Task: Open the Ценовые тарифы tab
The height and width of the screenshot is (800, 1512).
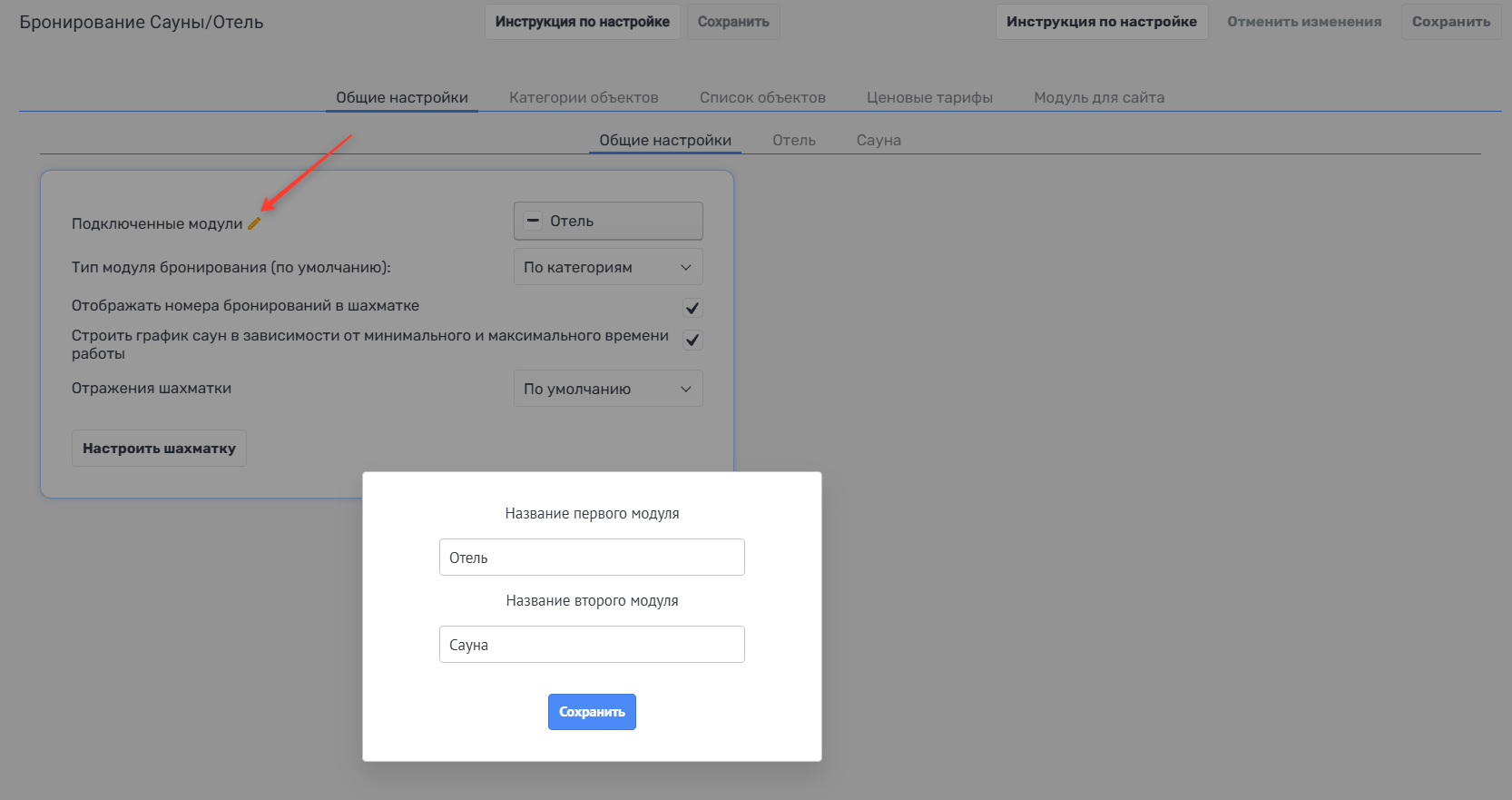Action: point(929,97)
